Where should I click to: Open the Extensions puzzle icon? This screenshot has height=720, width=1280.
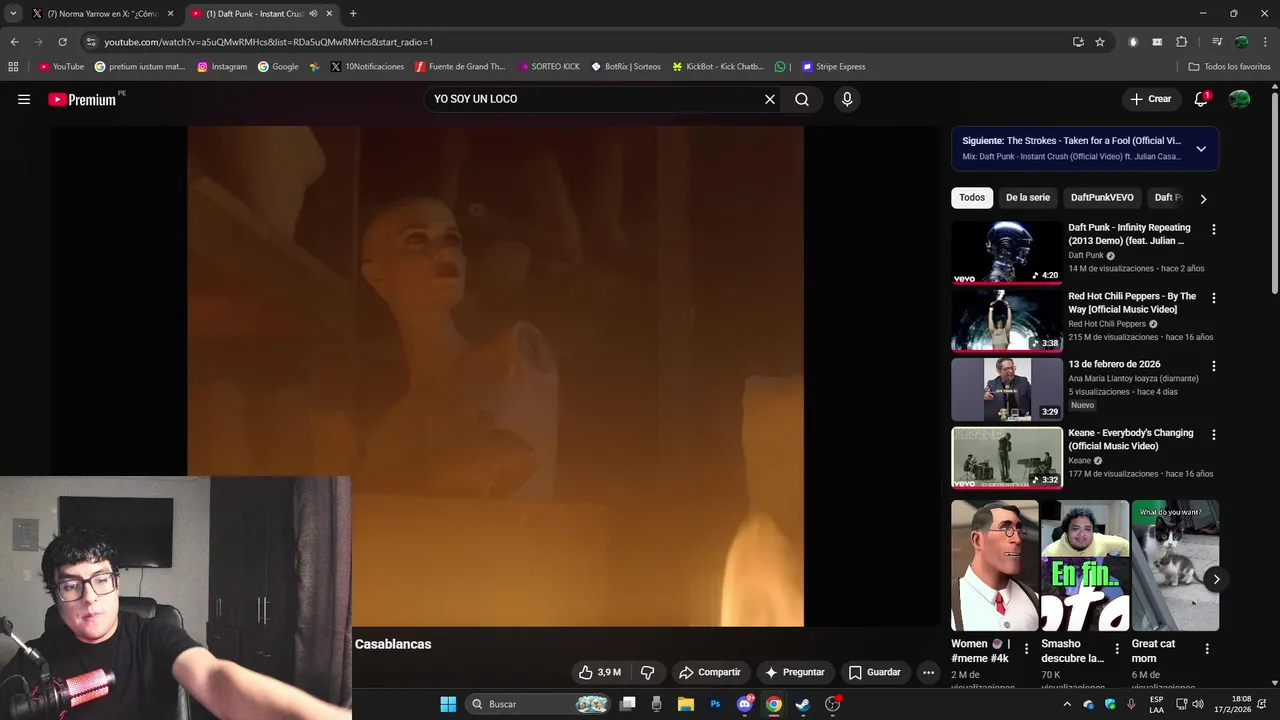coord(1181,42)
